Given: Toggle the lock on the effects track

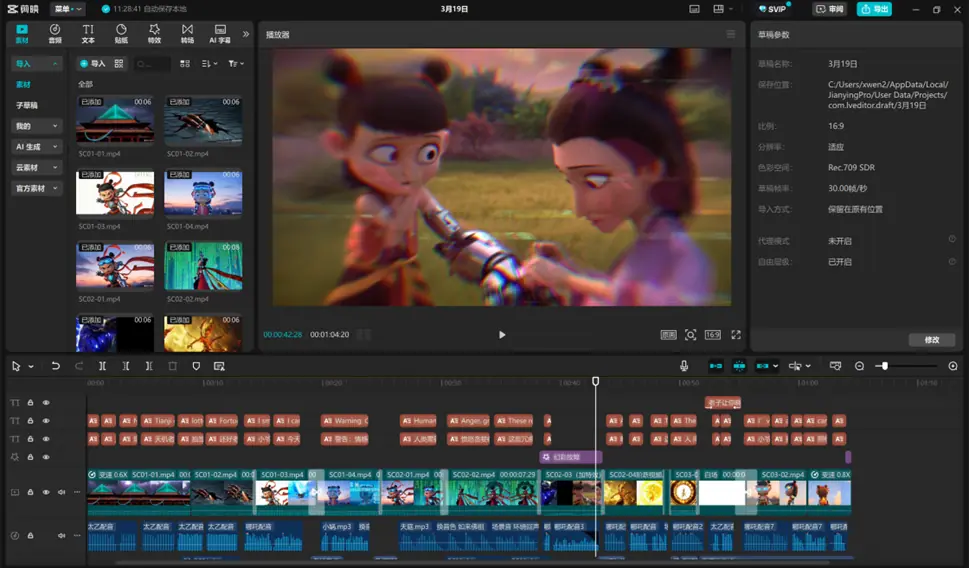Looking at the screenshot, I should (x=30, y=457).
